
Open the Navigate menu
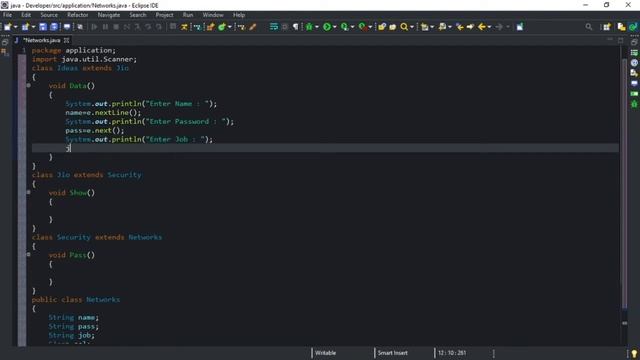coord(109,15)
